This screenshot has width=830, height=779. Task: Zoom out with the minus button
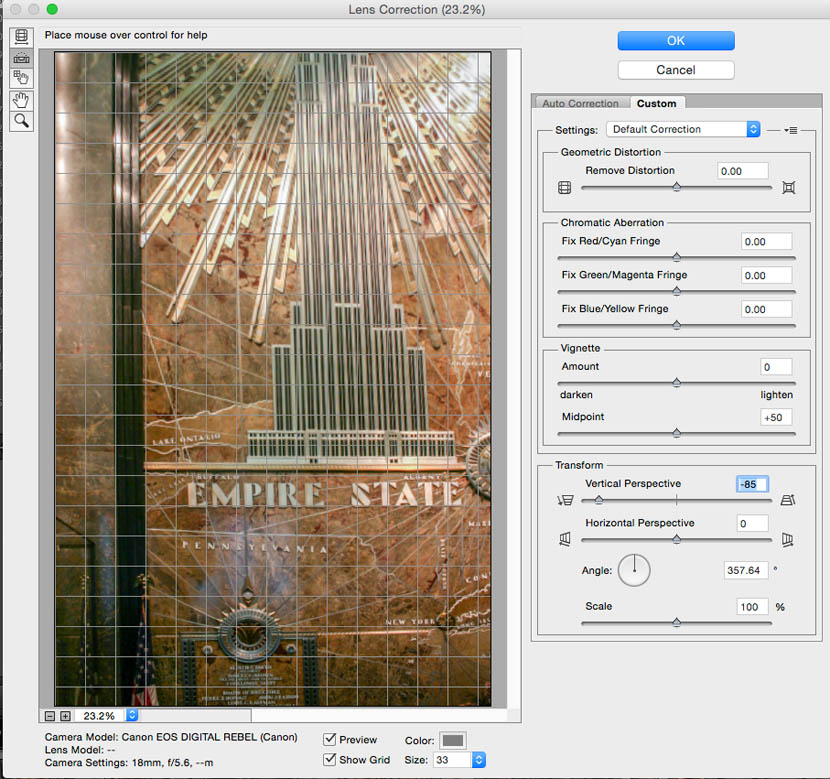[x=50, y=716]
